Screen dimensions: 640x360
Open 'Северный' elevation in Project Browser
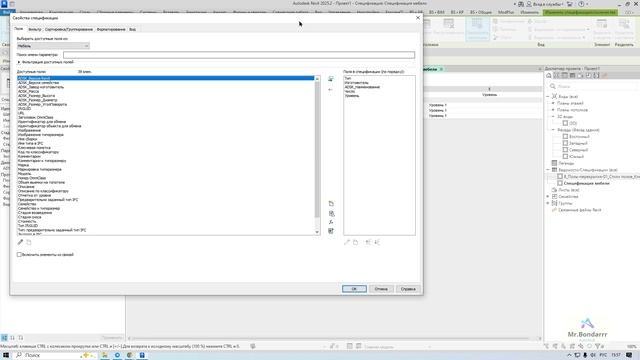point(578,150)
